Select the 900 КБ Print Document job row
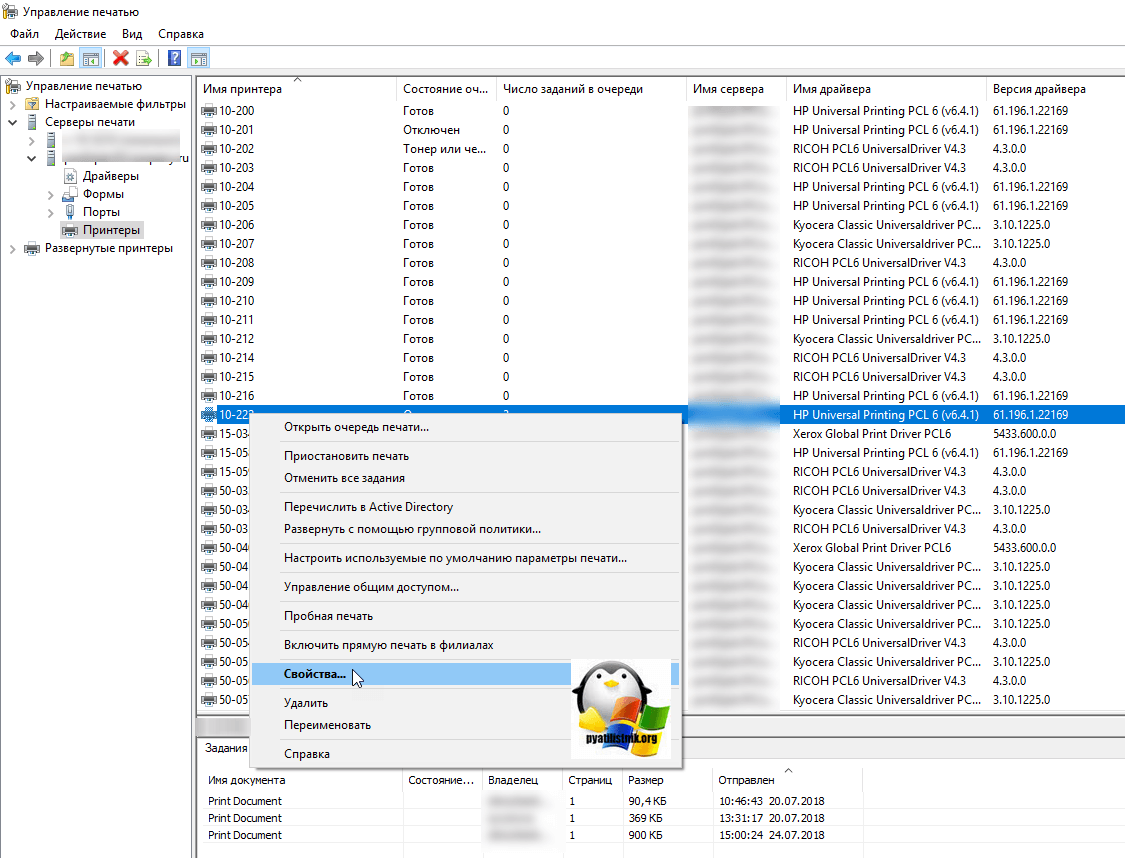1125x858 pixels. [x=245, y=835]
